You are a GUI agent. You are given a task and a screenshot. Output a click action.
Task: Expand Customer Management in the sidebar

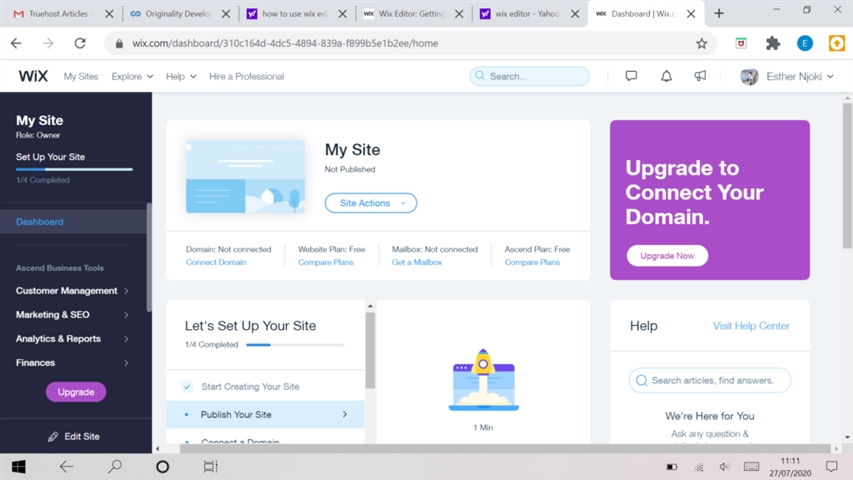pyautogui.click(x=72, y=291)
